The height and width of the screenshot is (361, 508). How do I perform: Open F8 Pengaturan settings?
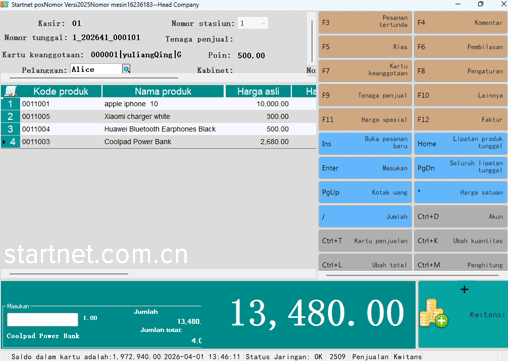point(460,71)
